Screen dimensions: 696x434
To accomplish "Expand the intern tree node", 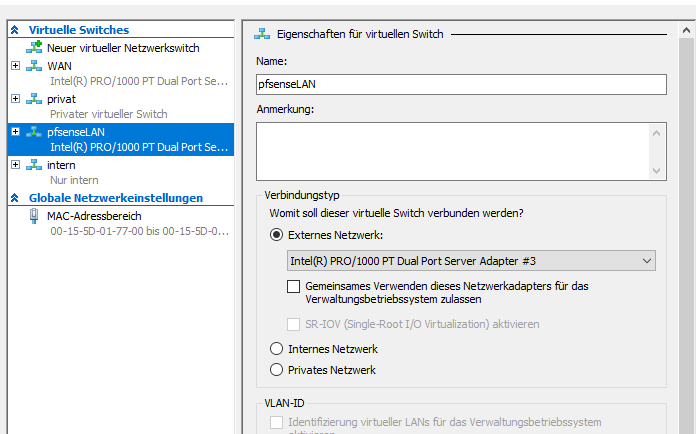I will click(15, 165).
